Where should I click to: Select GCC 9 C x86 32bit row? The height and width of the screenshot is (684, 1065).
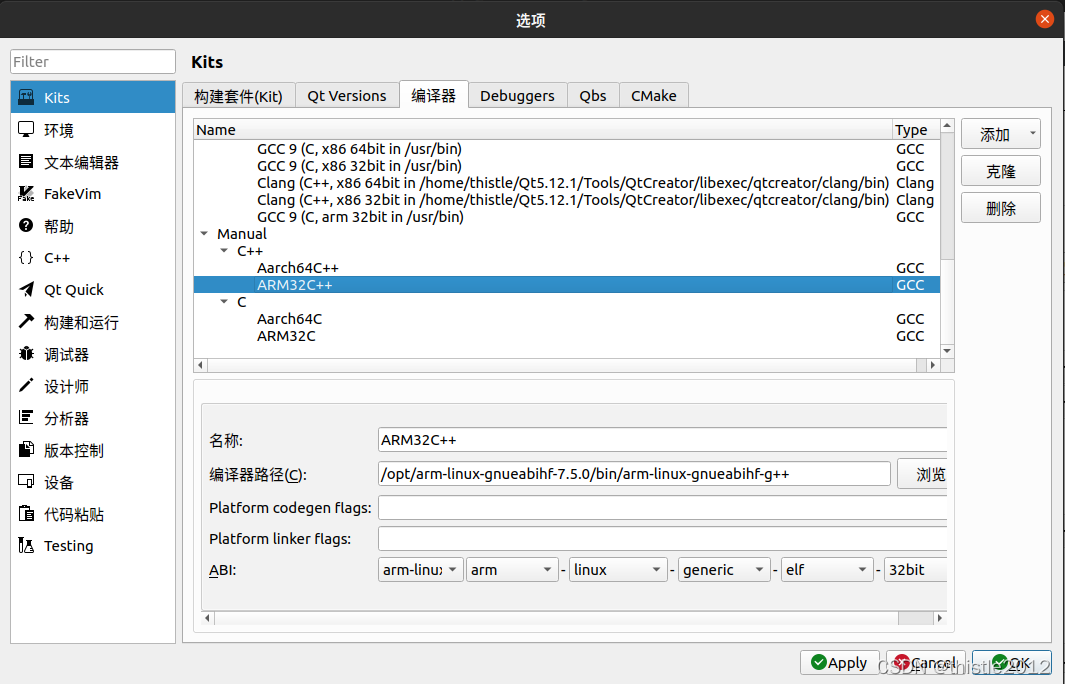(566, 166)
